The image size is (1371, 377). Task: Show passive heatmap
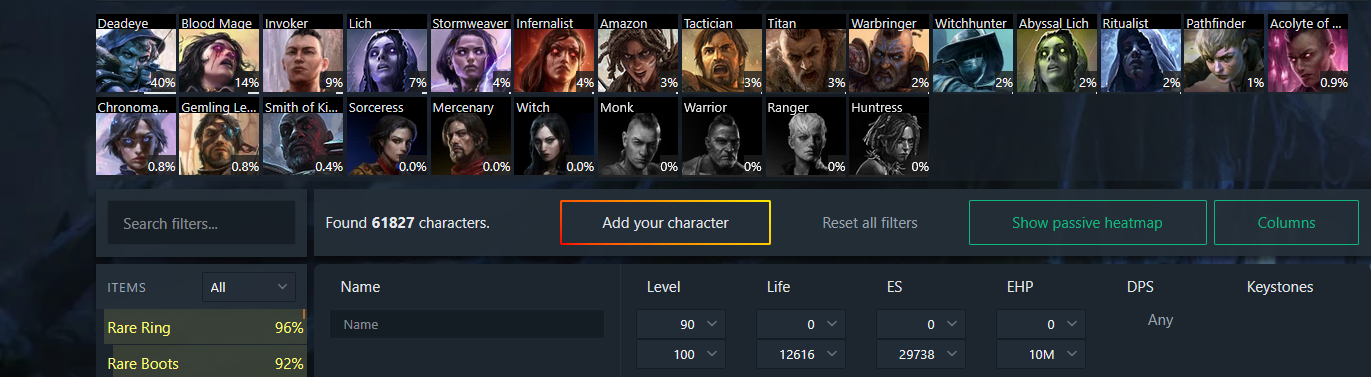click(1087, 223)
